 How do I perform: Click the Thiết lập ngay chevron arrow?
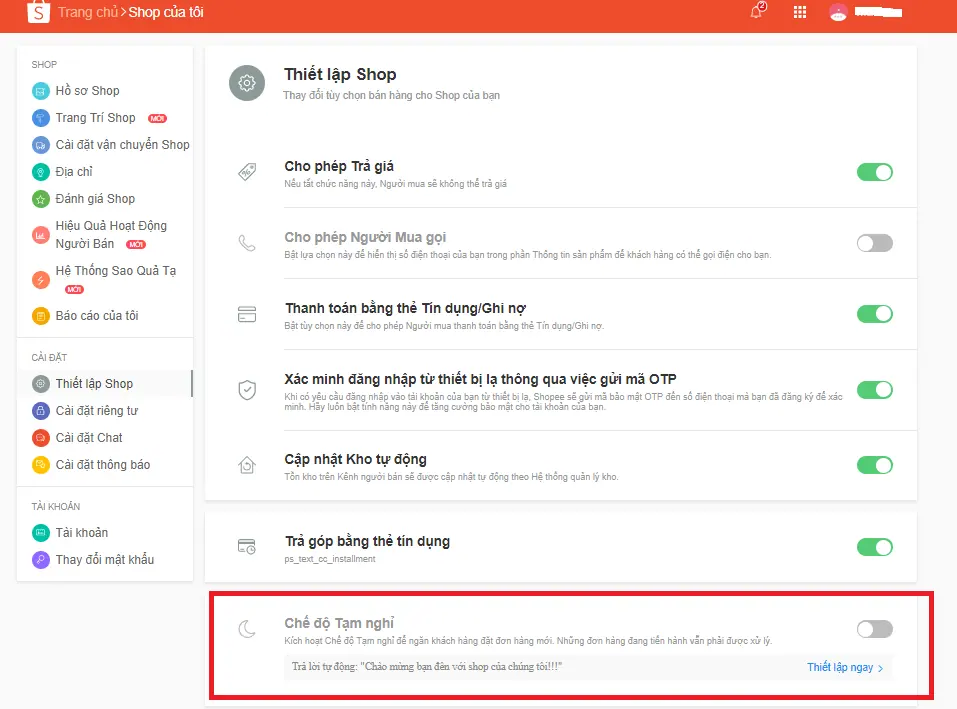880,668
